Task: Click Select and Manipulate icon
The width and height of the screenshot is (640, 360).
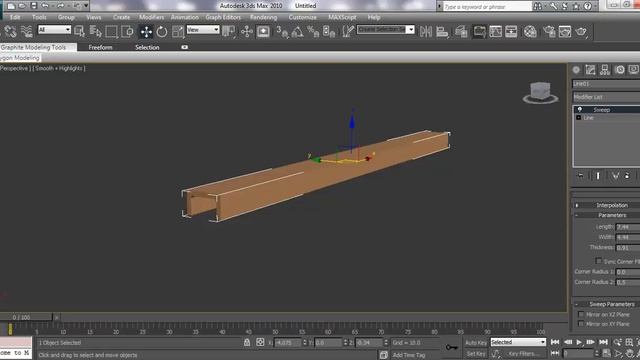Action: point(247,31)
